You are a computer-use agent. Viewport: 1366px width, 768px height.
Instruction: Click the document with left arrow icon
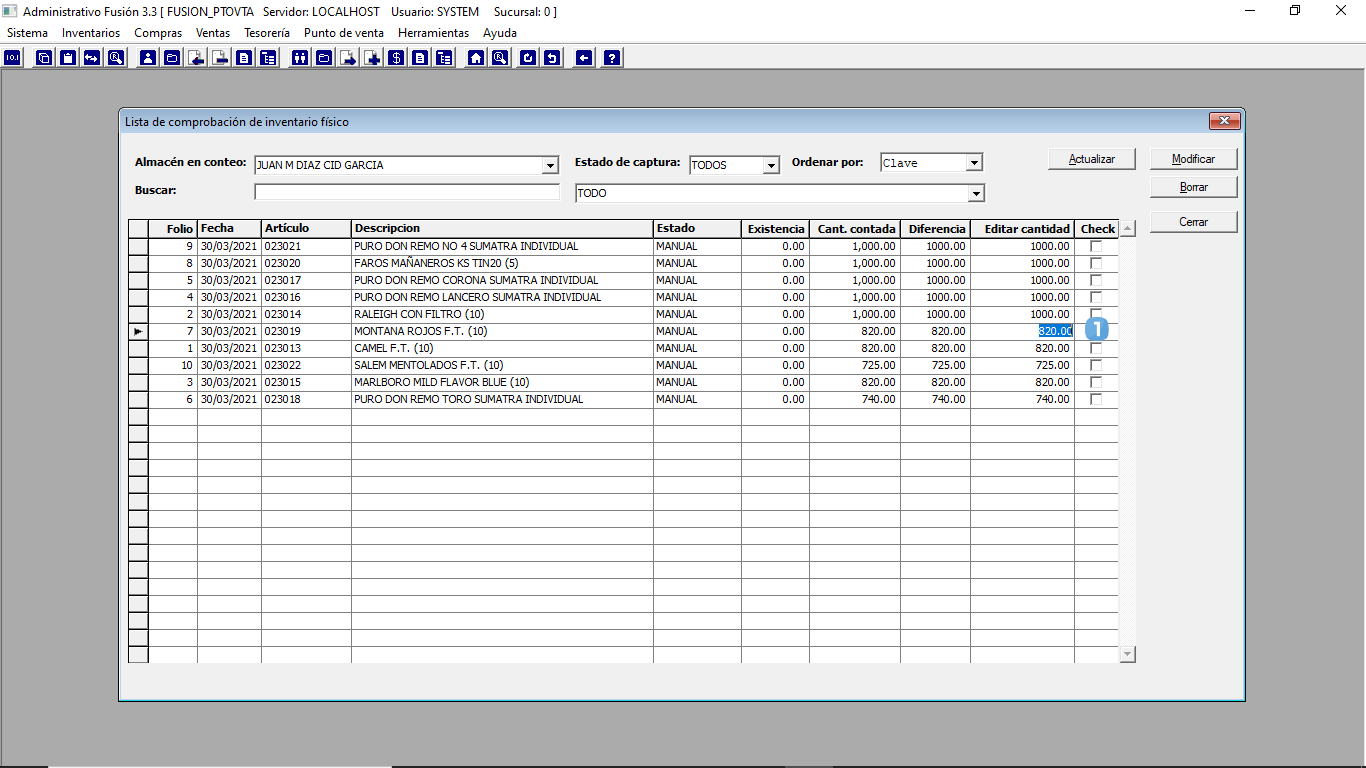pos(196,58)
